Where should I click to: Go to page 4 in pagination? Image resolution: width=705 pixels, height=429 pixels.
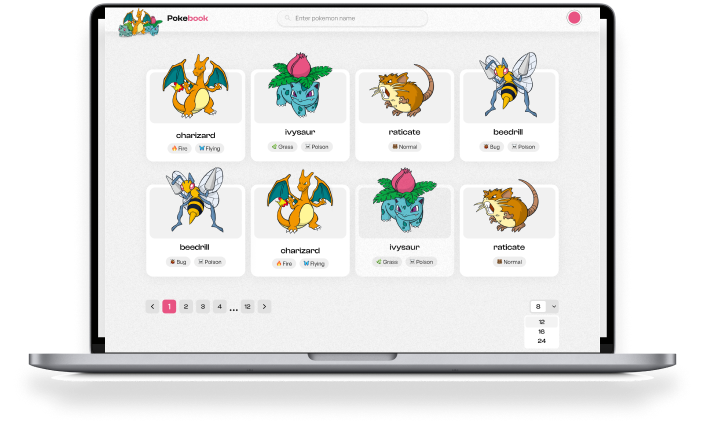pos(219,307)
